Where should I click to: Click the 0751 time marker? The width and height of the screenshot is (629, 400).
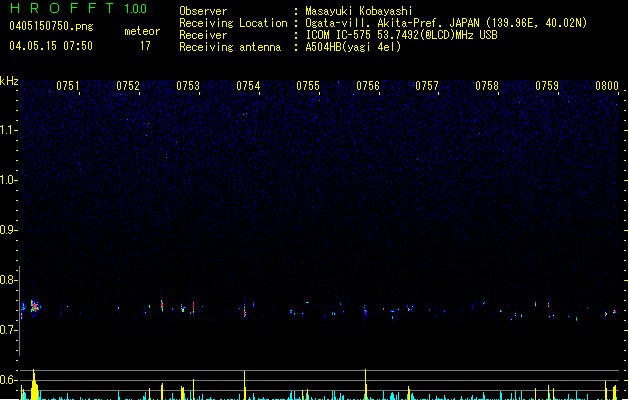[x=68, y=86]
